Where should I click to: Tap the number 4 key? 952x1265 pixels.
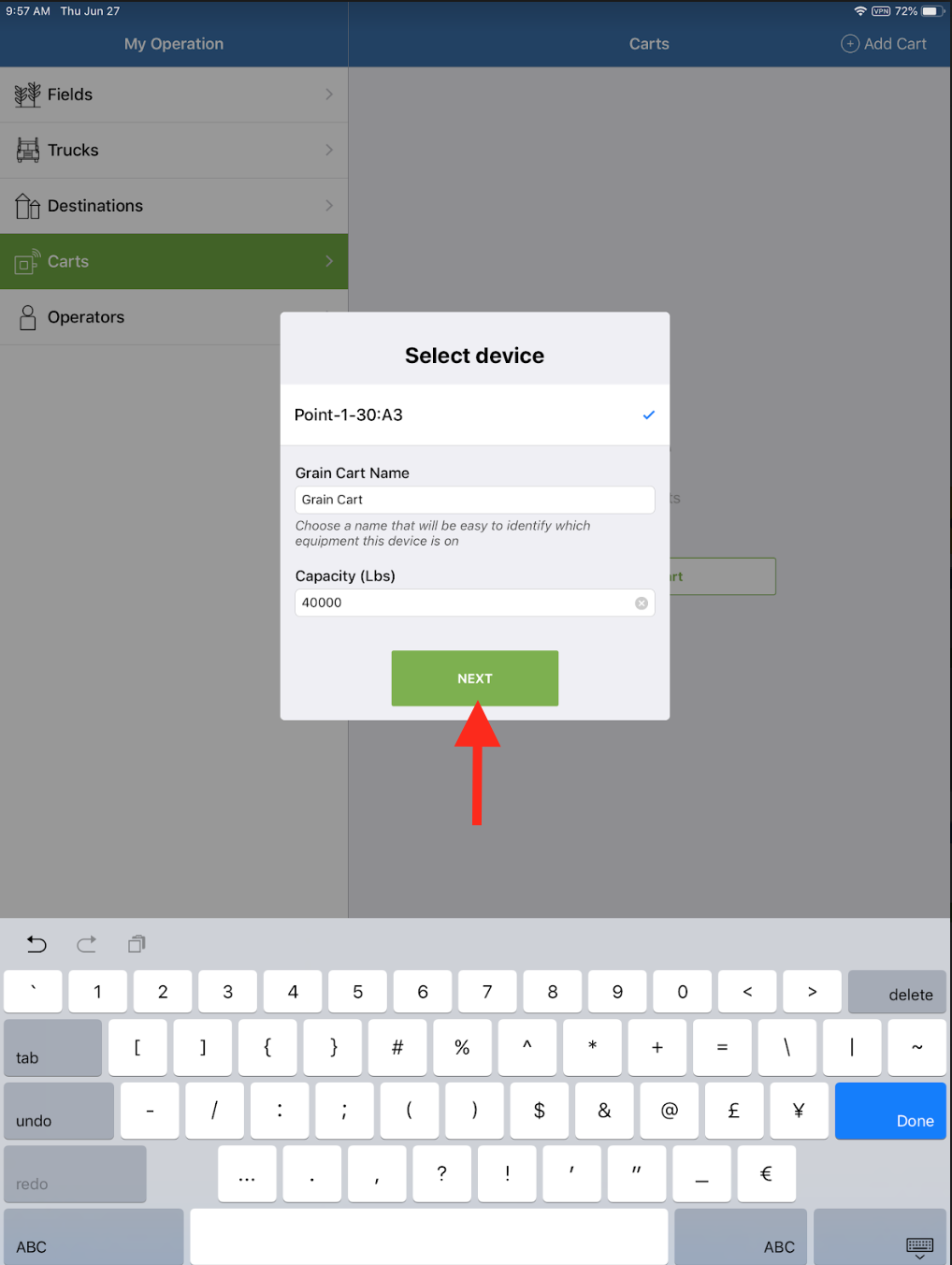(293, 992)
